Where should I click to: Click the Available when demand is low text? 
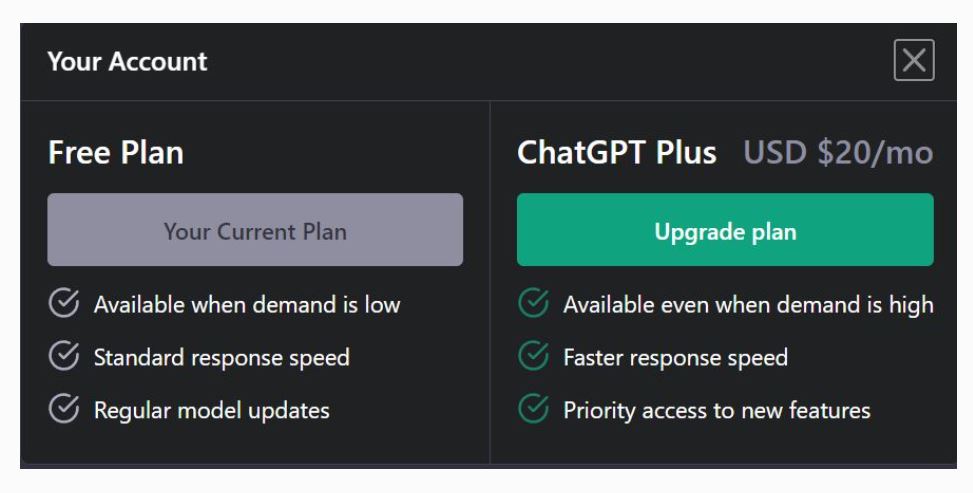tap(247, 305)
